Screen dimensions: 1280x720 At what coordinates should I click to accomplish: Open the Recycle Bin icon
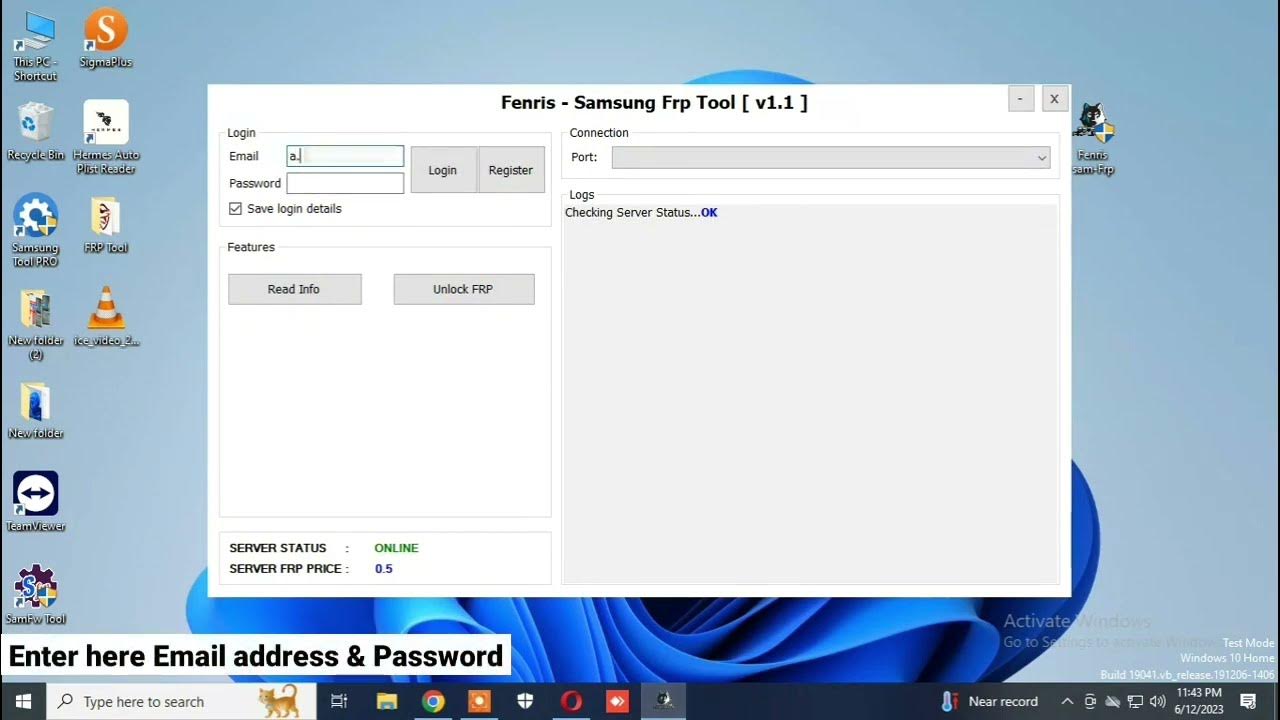click(35, 131)
